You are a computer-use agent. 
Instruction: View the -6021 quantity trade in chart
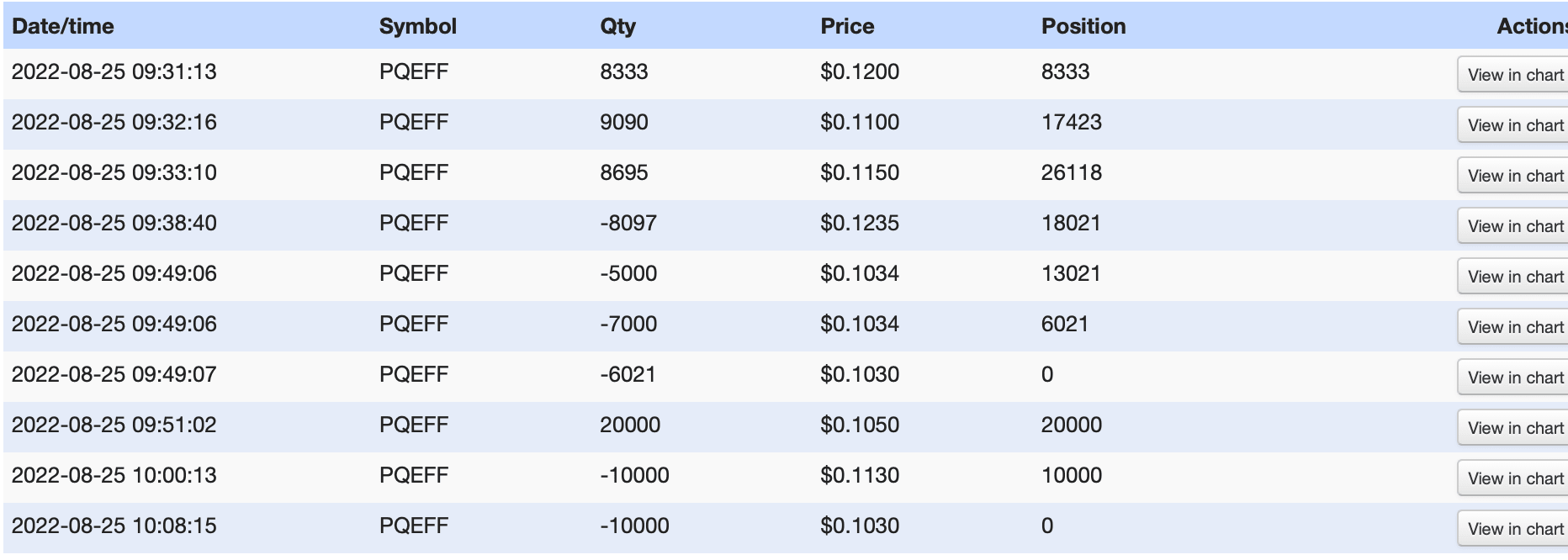click(x=1514, y=378)
